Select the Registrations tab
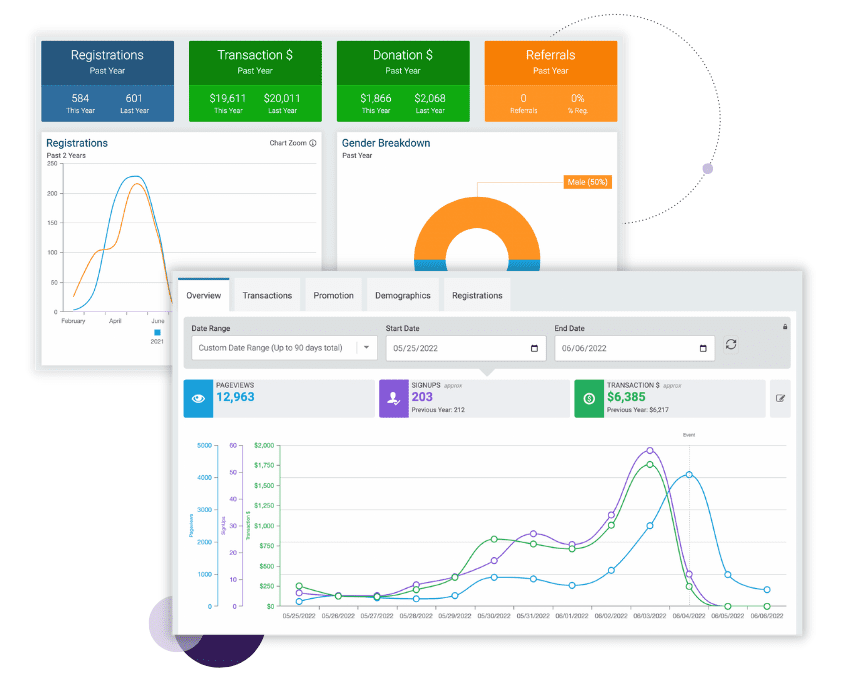Viewport: 841px width, 674px height. tap(477, 295)
